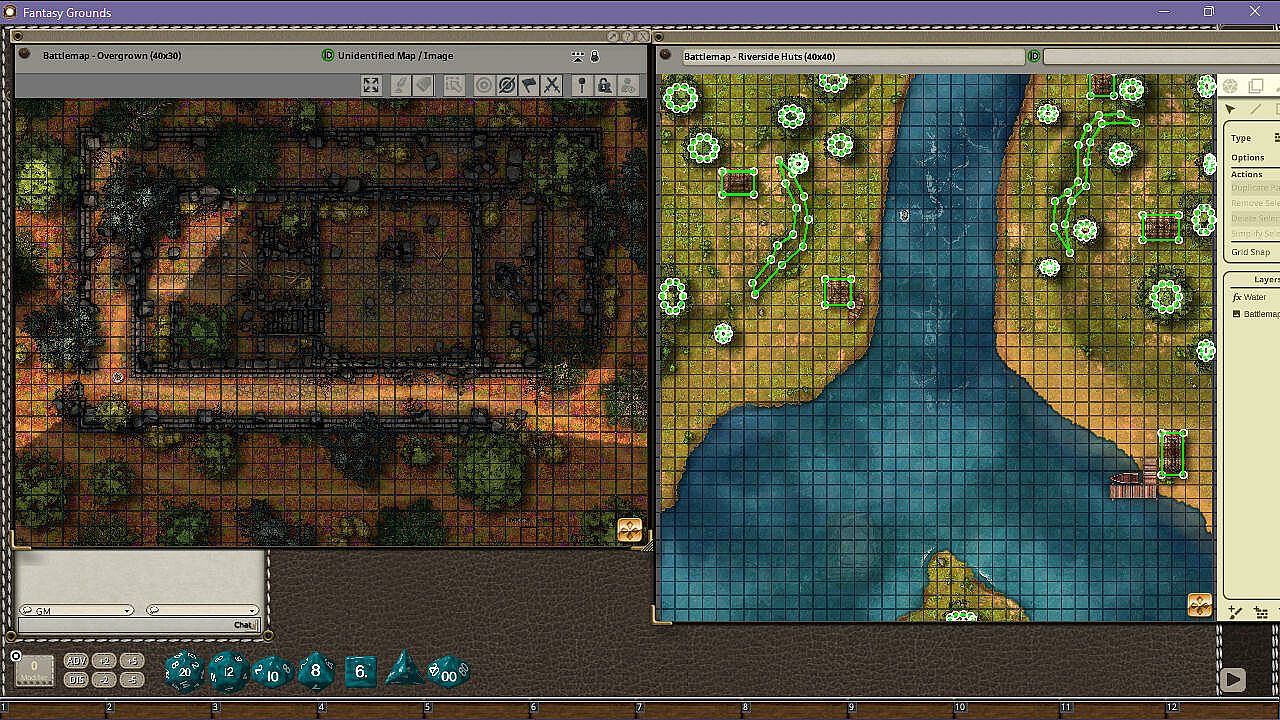Click the d4 pyramid die
This screenshot has width=1280, height=720.
(405, 669)
